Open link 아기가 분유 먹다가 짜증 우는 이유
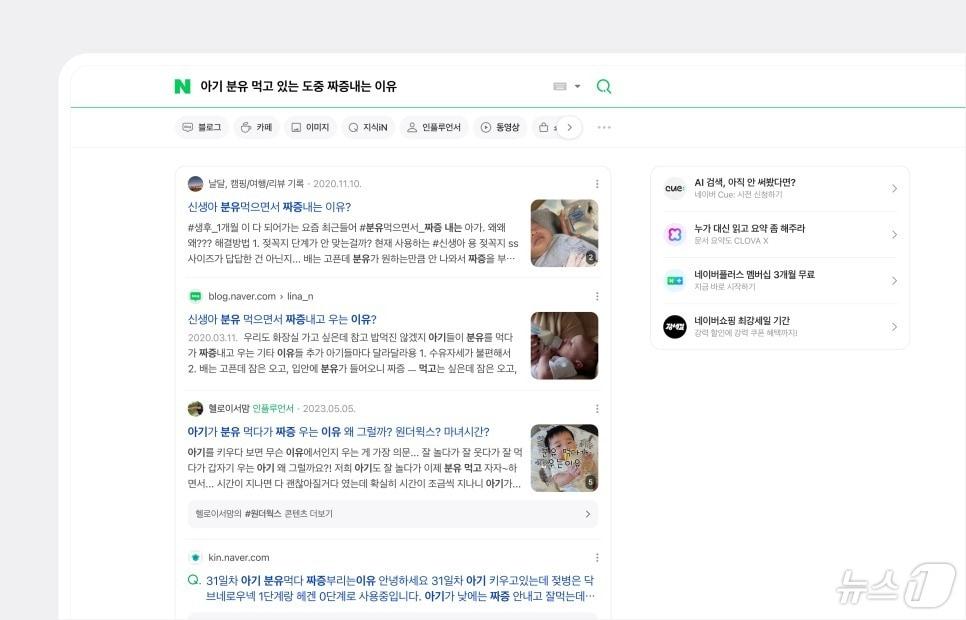Screen dimensions: 966x620 pos(338,432)
